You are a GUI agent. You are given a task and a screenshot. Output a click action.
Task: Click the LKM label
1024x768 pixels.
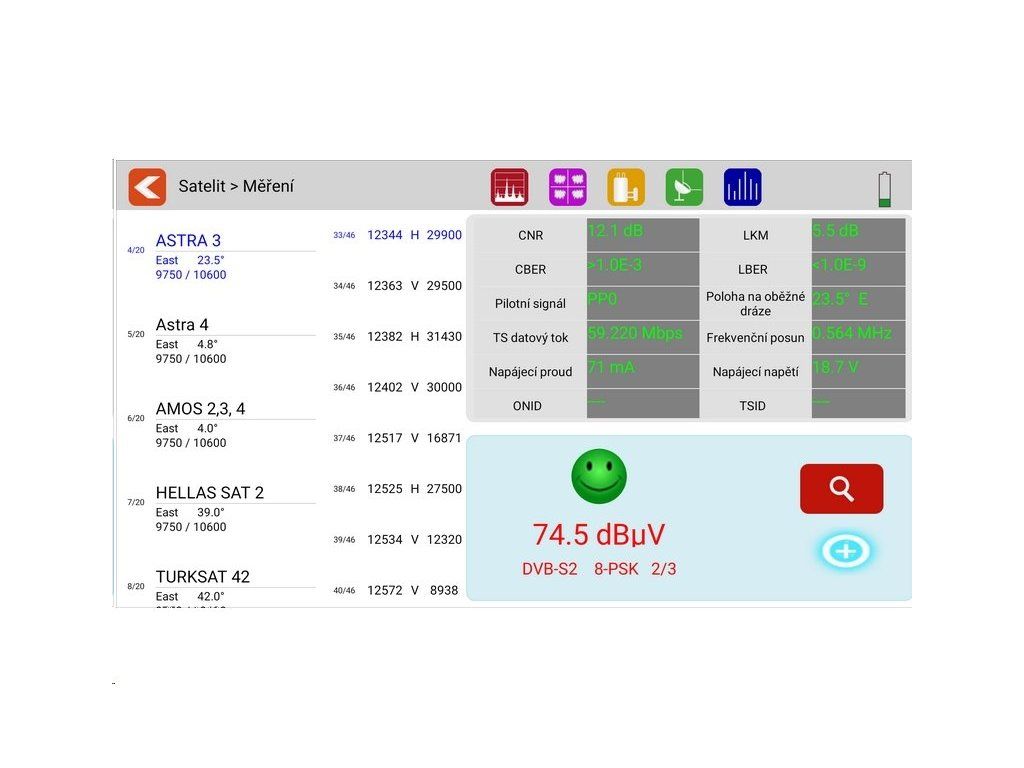pos(756,235)
